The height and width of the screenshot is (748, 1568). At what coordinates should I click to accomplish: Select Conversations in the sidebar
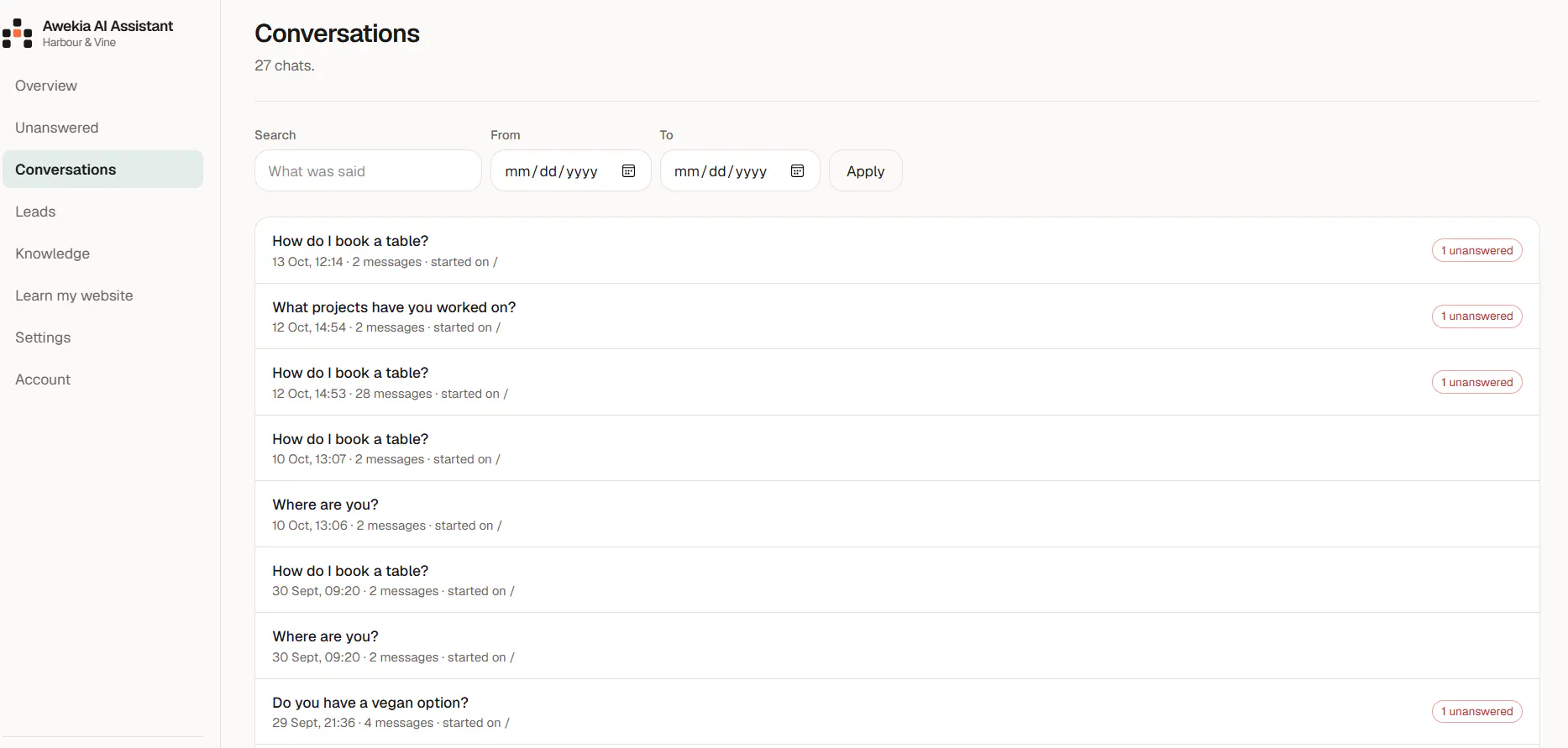pyautogui.click(x=103, y=170)
